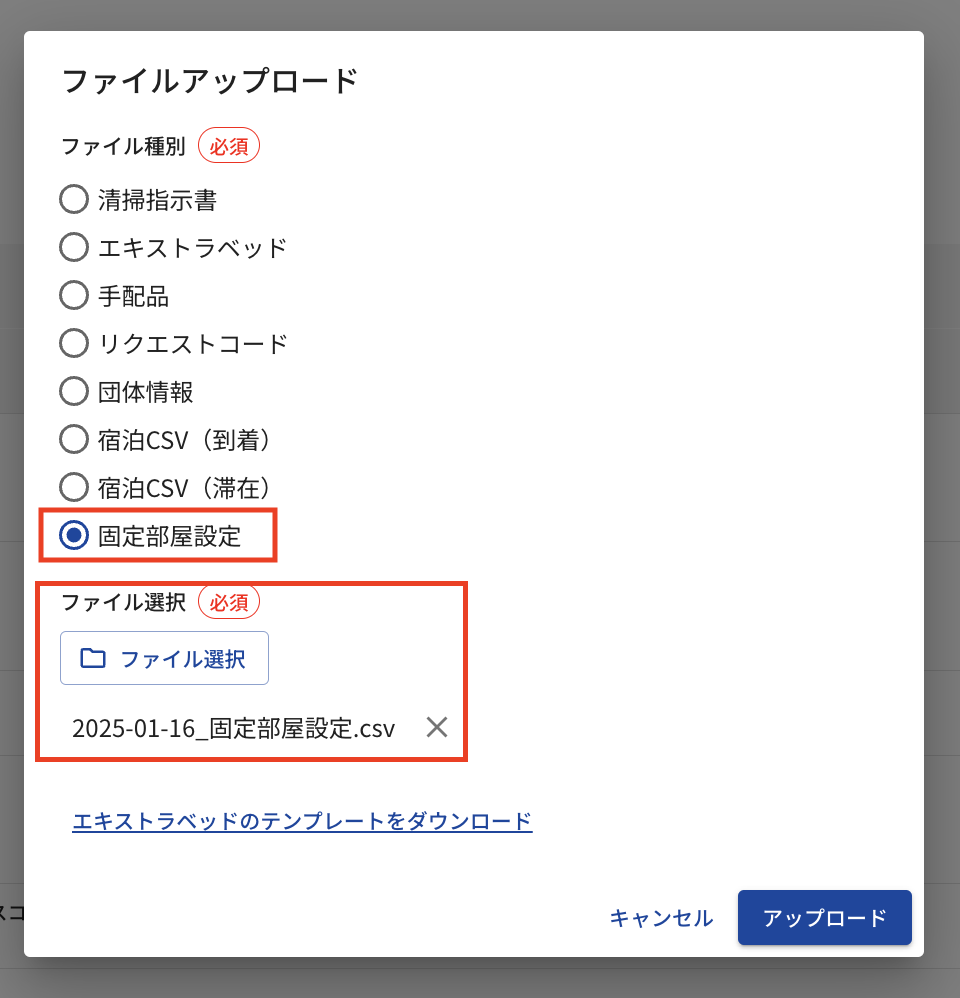This screenshot has width=960, height=998.
Task: Remove the selected CSV file with the X icon
Action: [436, 727]
